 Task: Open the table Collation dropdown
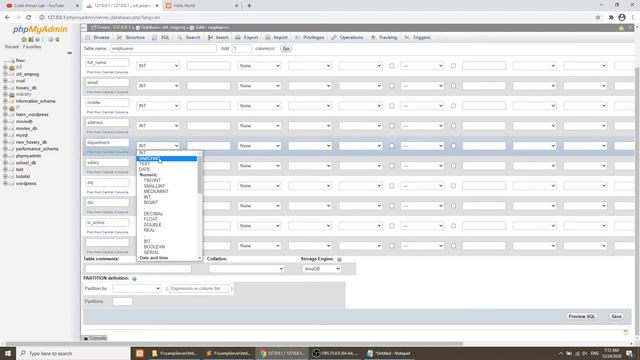pyautogui.click(x=246, y=269)
